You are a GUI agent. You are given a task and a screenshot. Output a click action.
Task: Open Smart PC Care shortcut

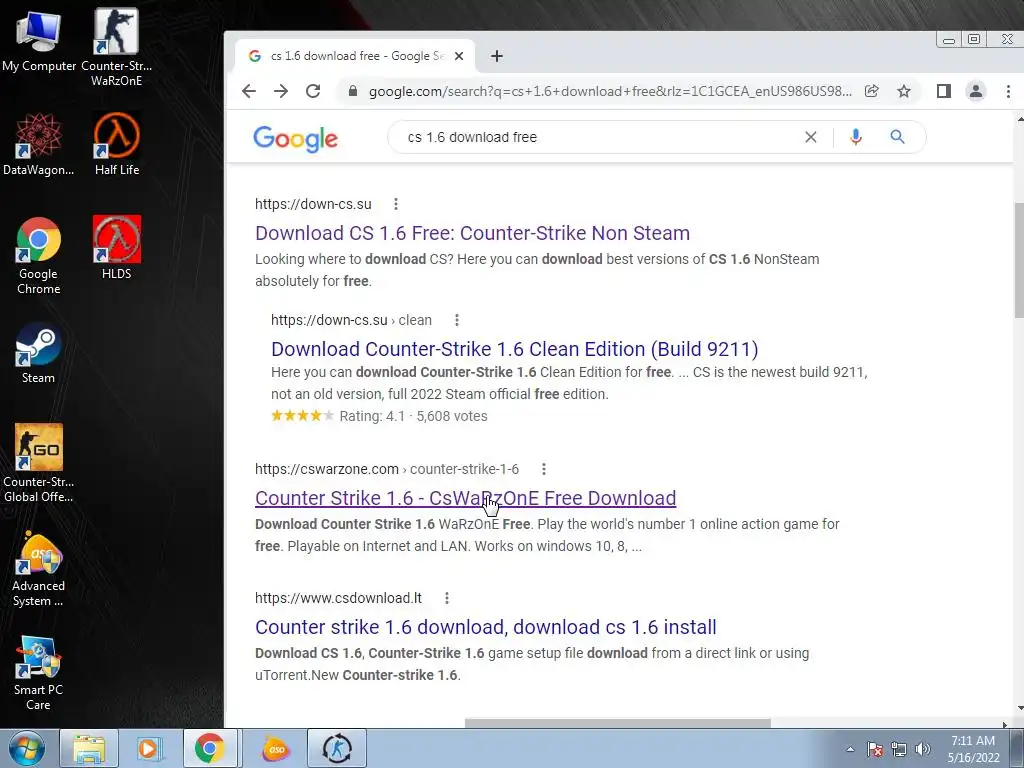pyautogui.click(x=38, y=673)
